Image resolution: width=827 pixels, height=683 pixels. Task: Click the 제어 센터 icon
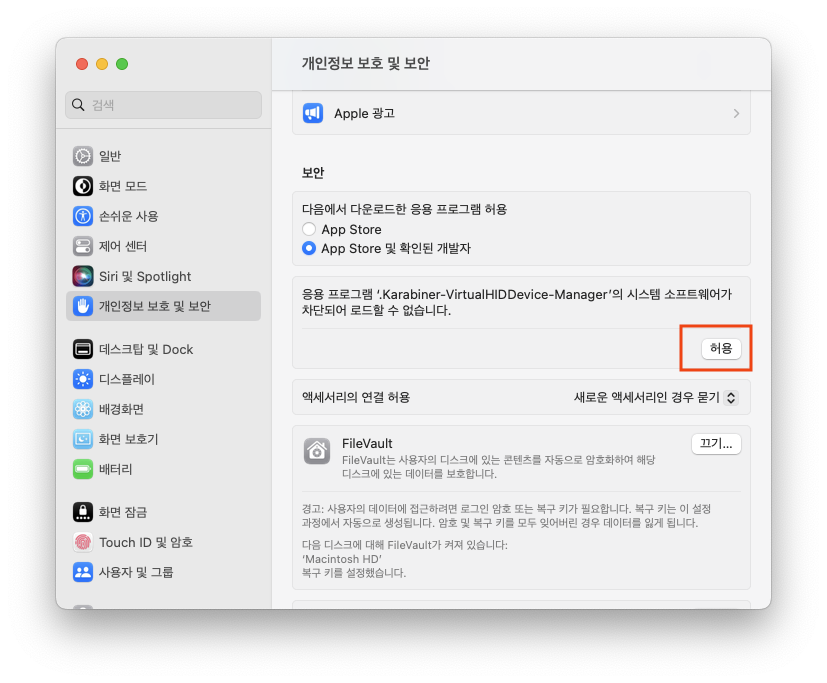click(x=83, y=246)
